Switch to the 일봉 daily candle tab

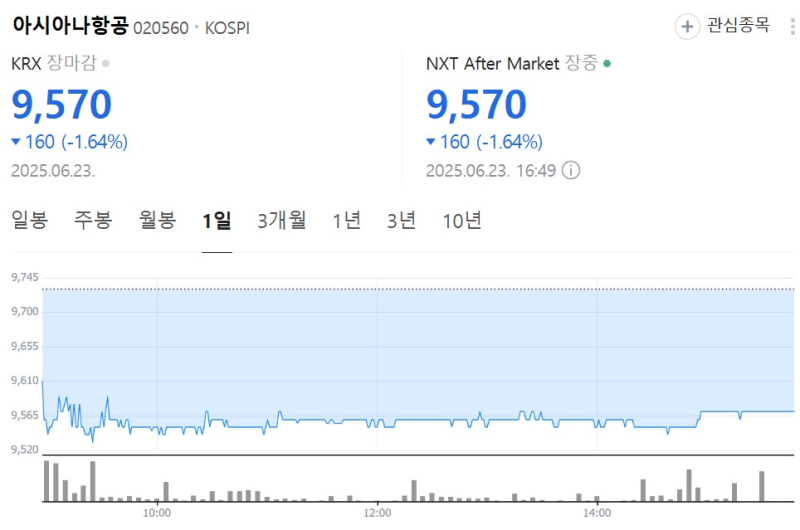tap(30, 220)
